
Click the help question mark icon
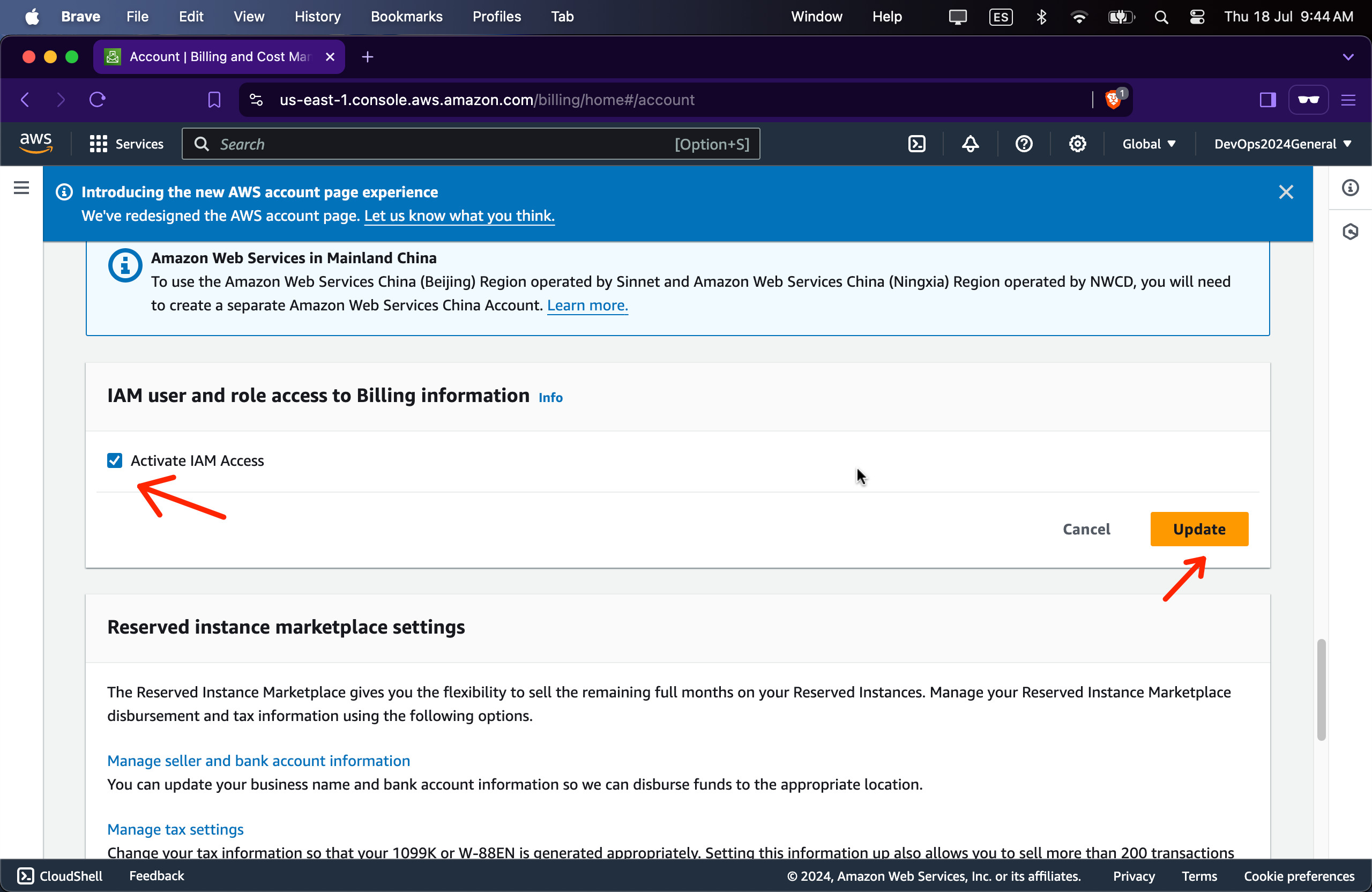point(1024,144)
